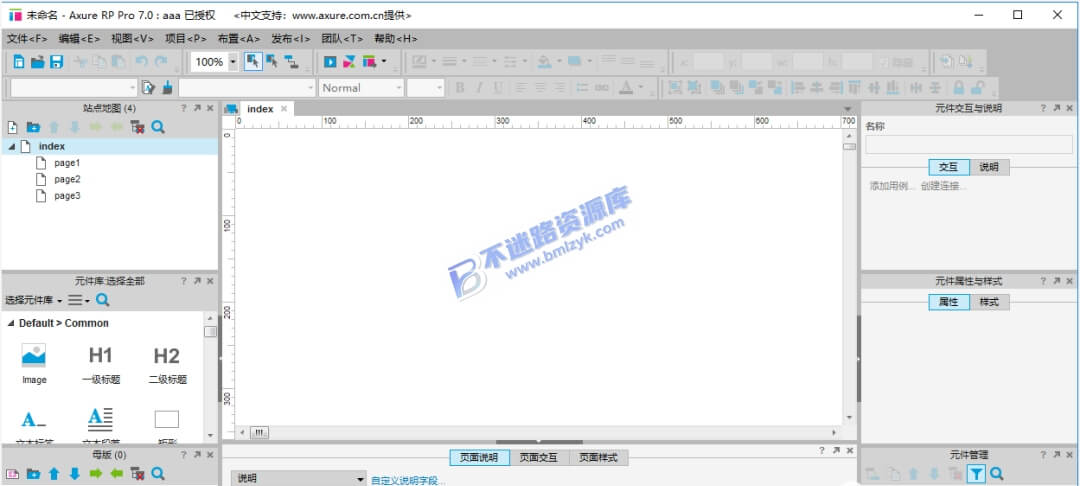
Task: Delete master icon in masters panel
Action: (x=137, y=474)
